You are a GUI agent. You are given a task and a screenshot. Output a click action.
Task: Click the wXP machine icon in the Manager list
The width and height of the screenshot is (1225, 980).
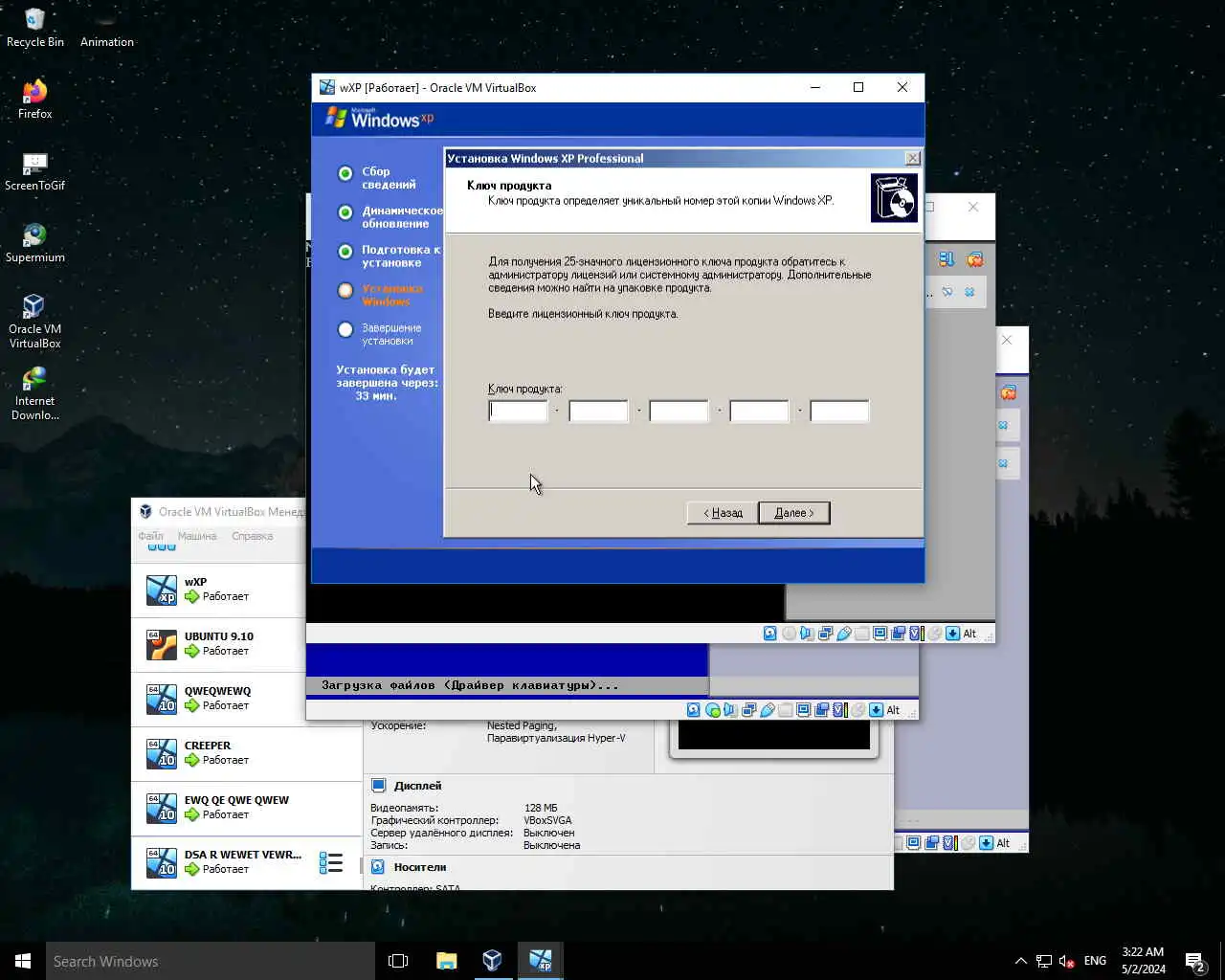(x=161, y=590)
